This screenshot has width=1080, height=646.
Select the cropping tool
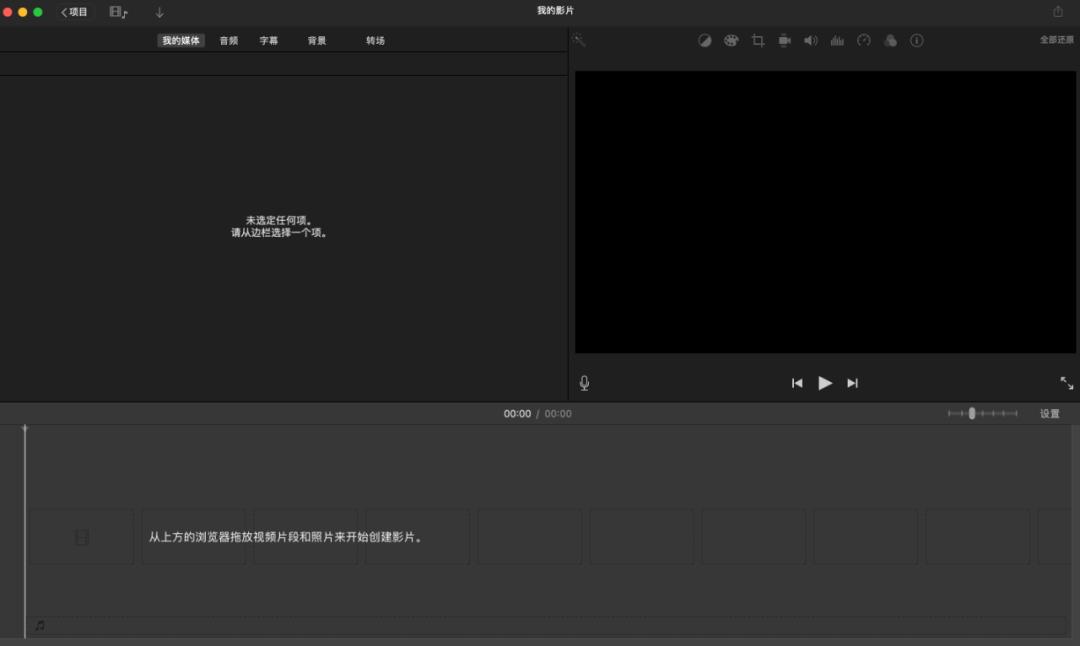(x=757, y=40)
